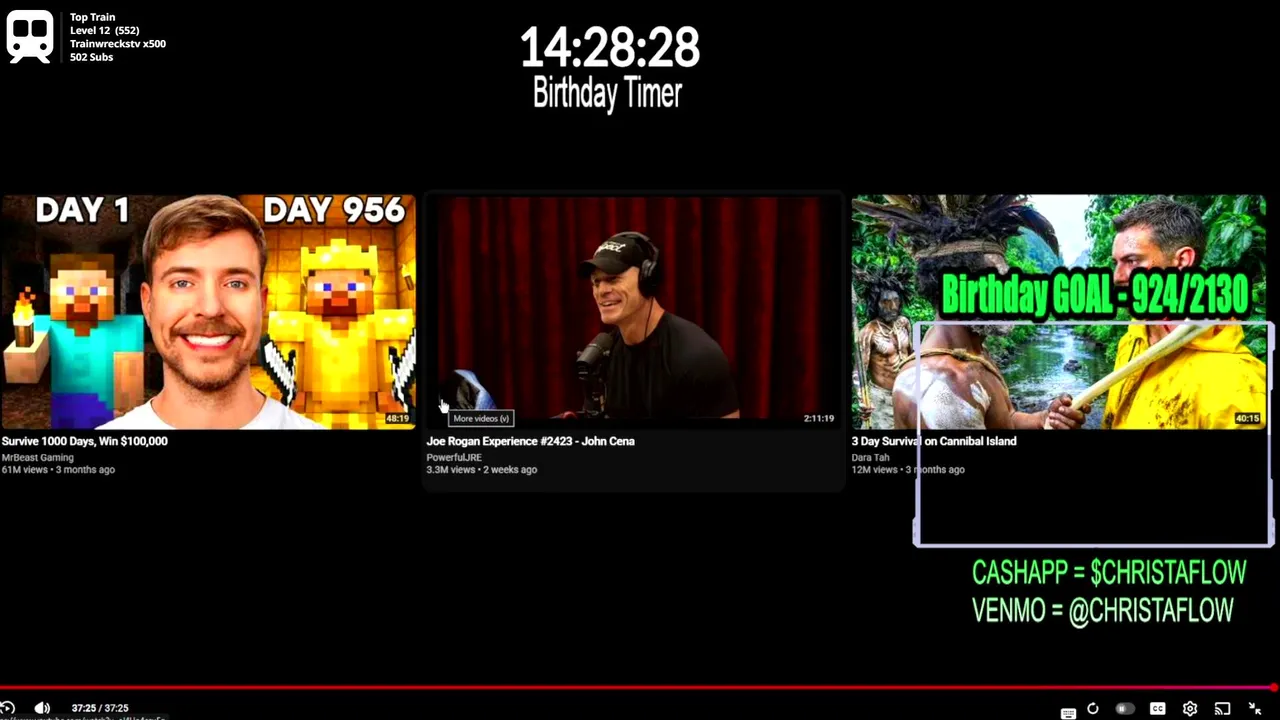Click the 37:25 / 37:25 time display

100,708
